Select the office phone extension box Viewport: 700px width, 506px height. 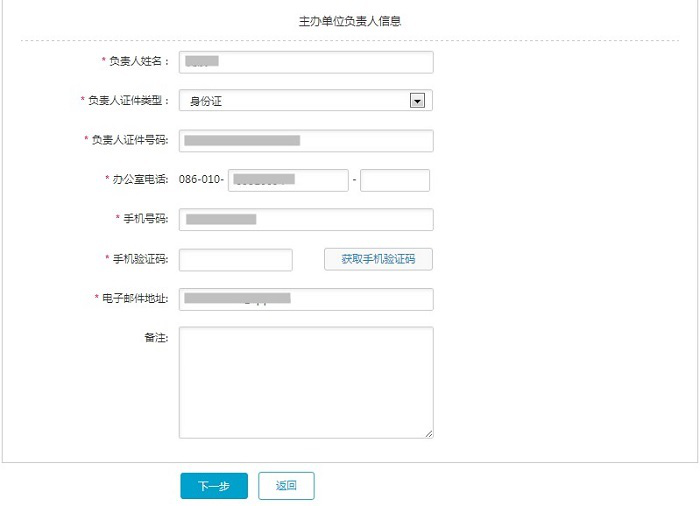pyautogui.click(x=394, y=180)
